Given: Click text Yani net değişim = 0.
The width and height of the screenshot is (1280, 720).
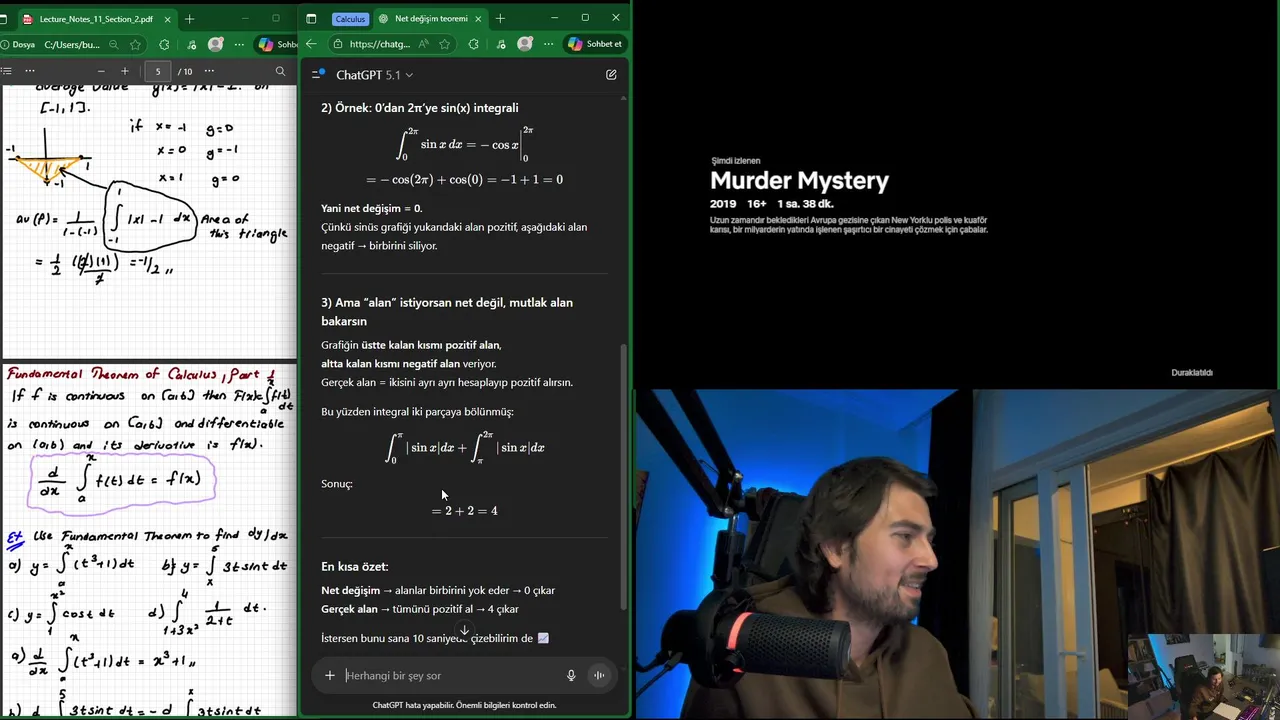Looking at the screenshot, I should pos(371,208).
